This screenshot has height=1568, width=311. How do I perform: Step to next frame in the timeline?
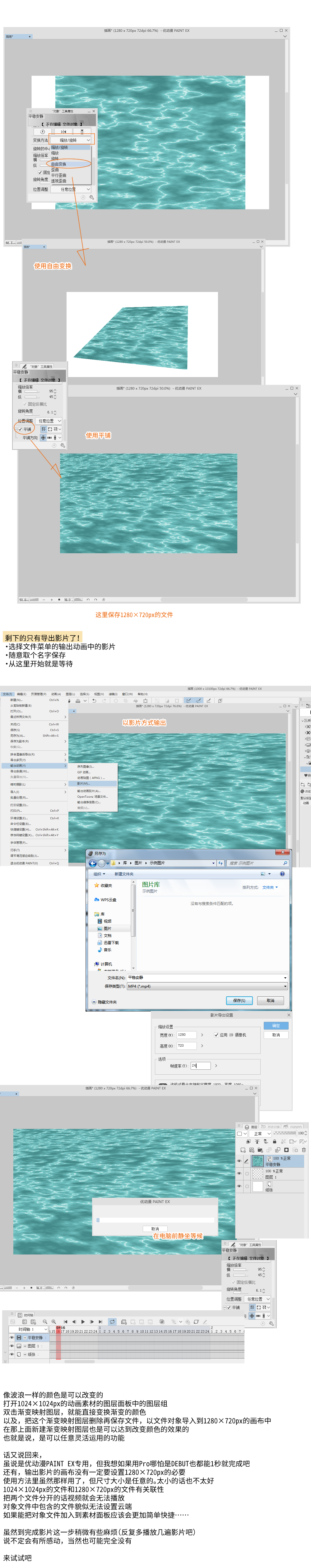pyautogui.click(x=92, y=1321)
